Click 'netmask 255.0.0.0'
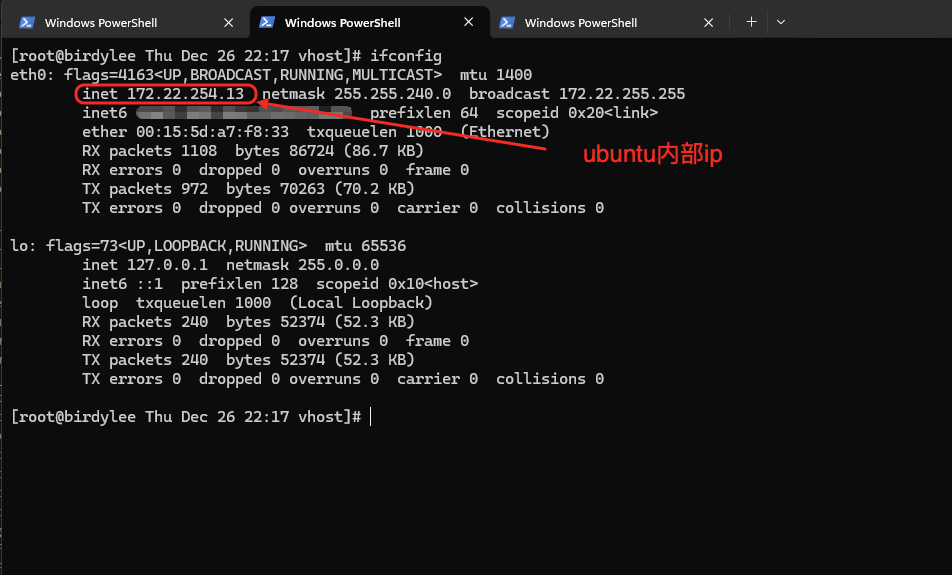Screen dimensions: 952x575 [302, 265]
